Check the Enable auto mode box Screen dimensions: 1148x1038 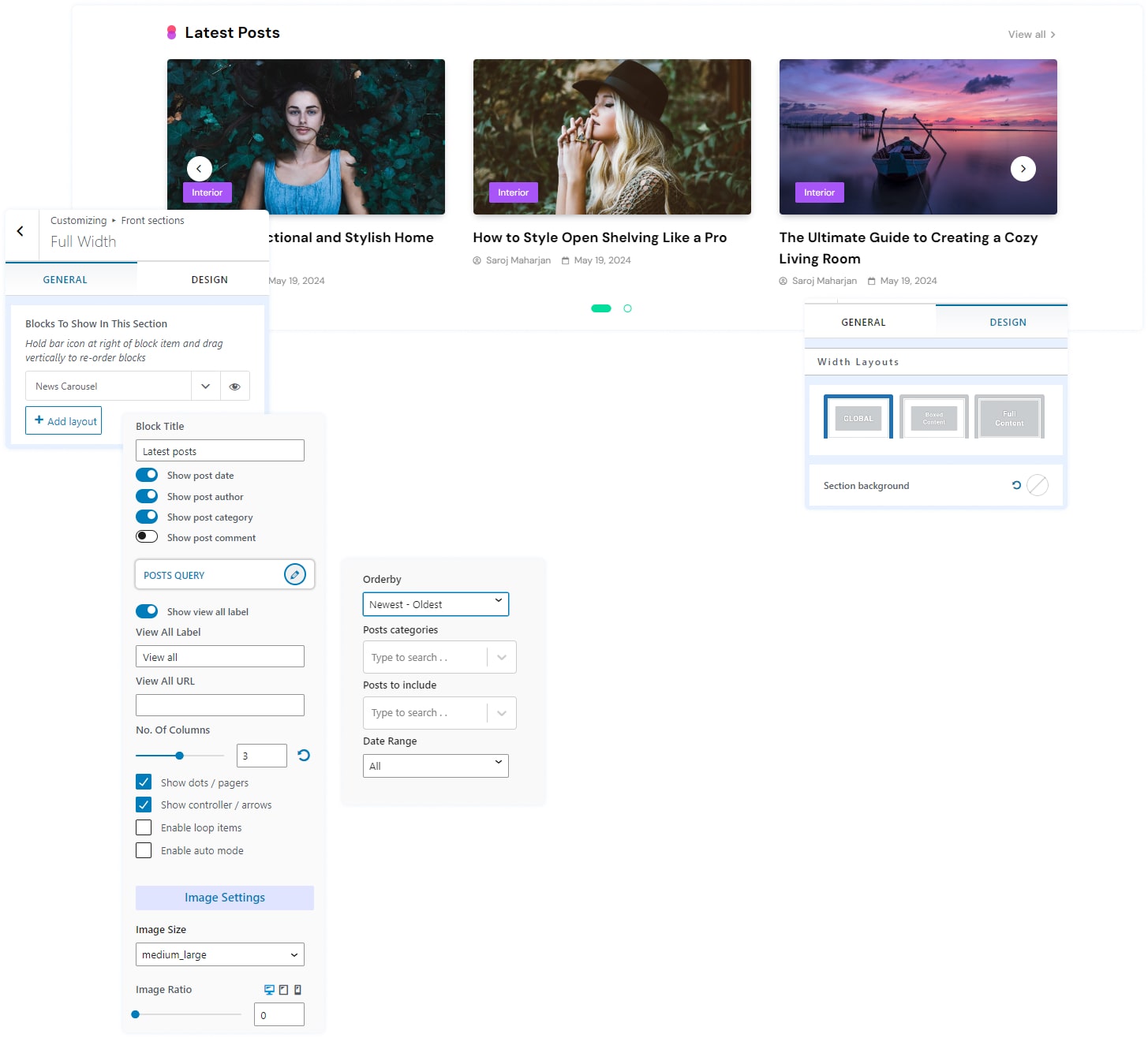click(144, 850)
